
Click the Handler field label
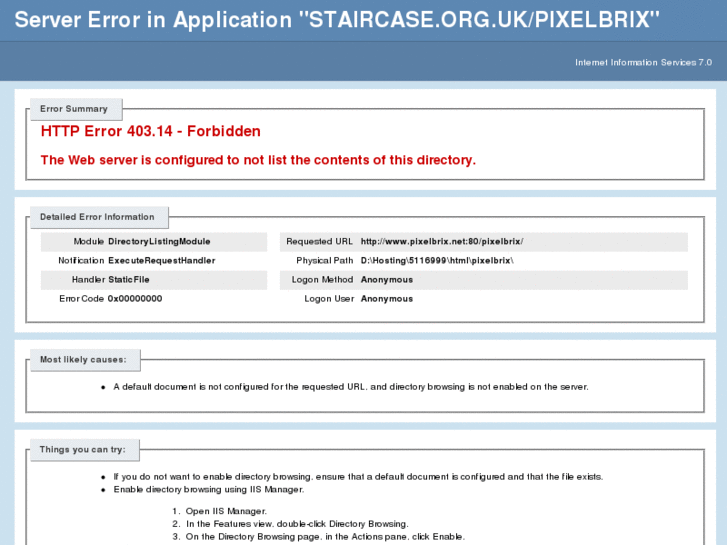pyautogui.click(x=89, y=280)
